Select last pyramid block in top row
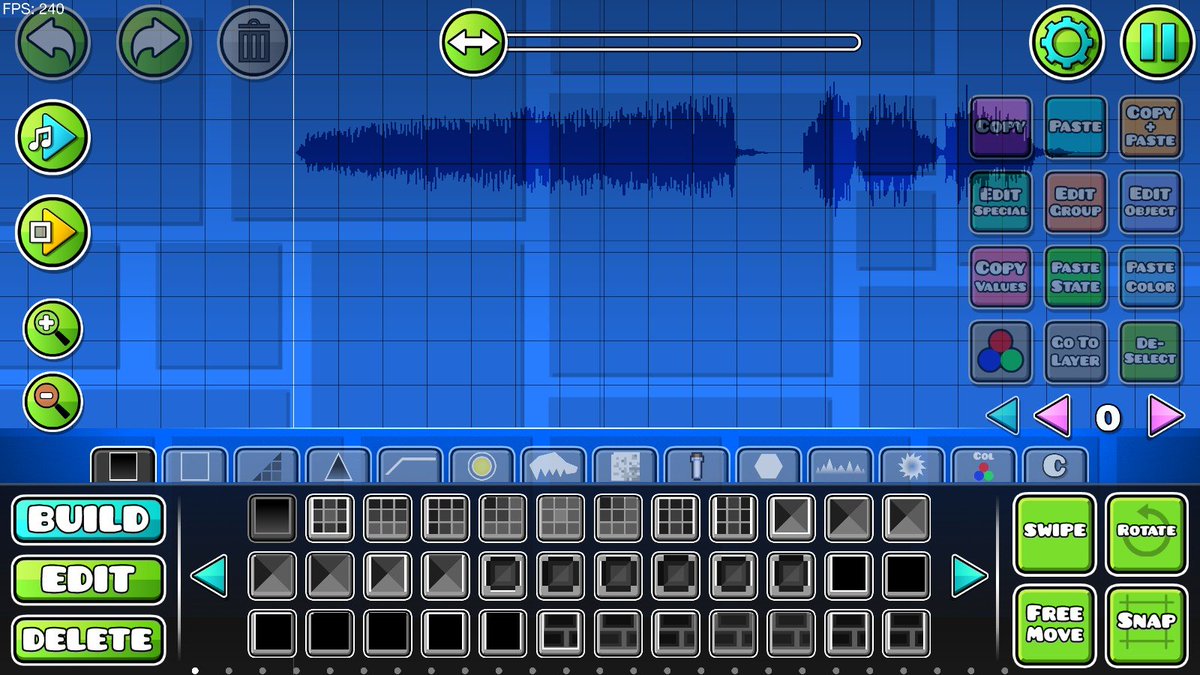The image size is (1200, 675). tap(908, 518)
